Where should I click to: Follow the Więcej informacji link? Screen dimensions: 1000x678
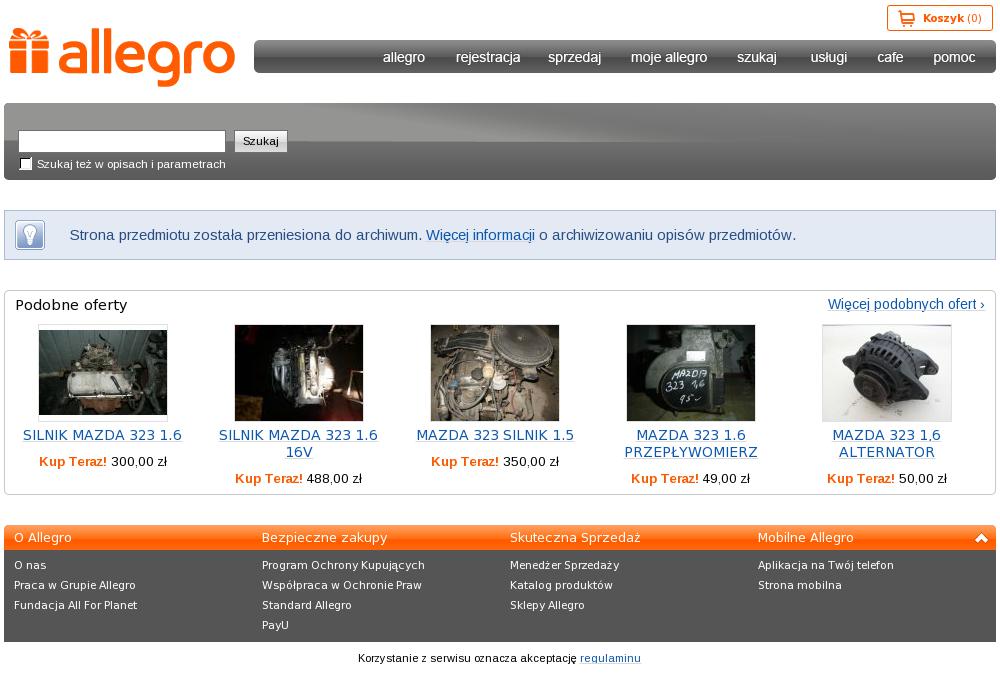click(480, 235)
